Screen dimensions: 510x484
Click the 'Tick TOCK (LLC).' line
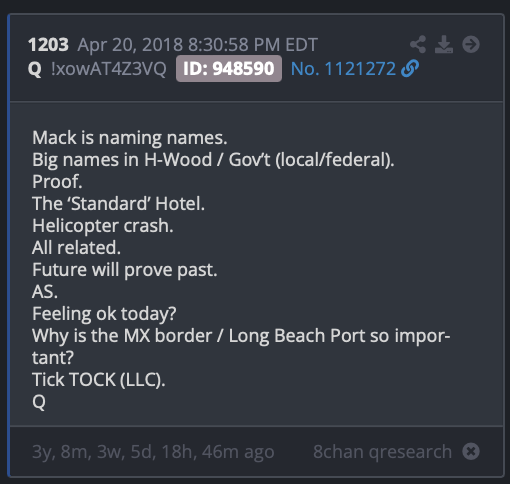click(x=99, y=380)
